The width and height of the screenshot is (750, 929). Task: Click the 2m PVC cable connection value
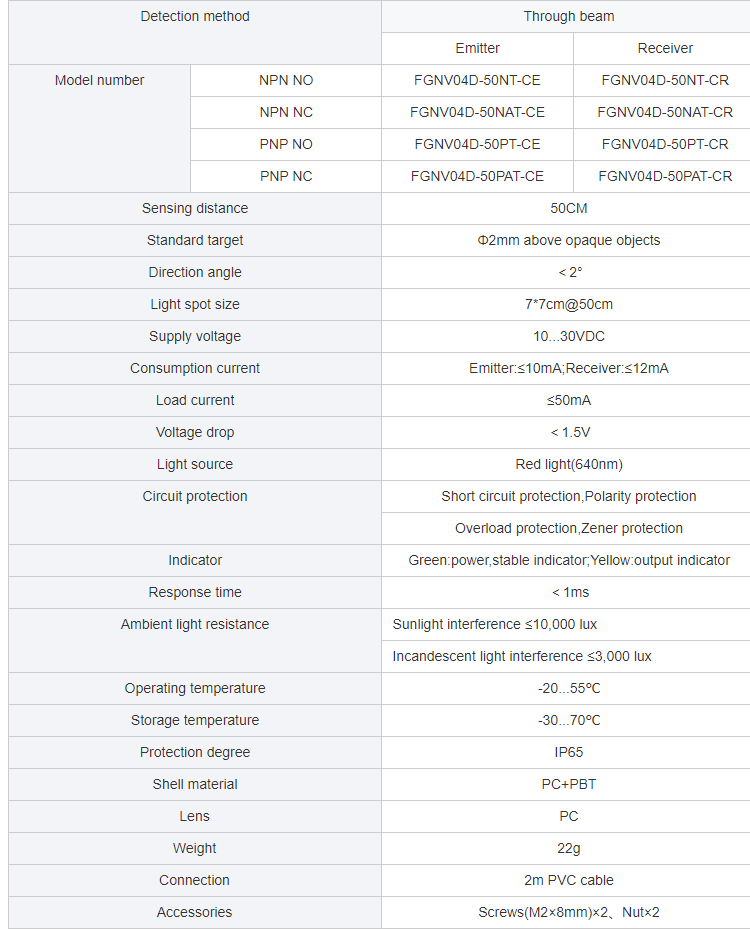click(569, 880)
